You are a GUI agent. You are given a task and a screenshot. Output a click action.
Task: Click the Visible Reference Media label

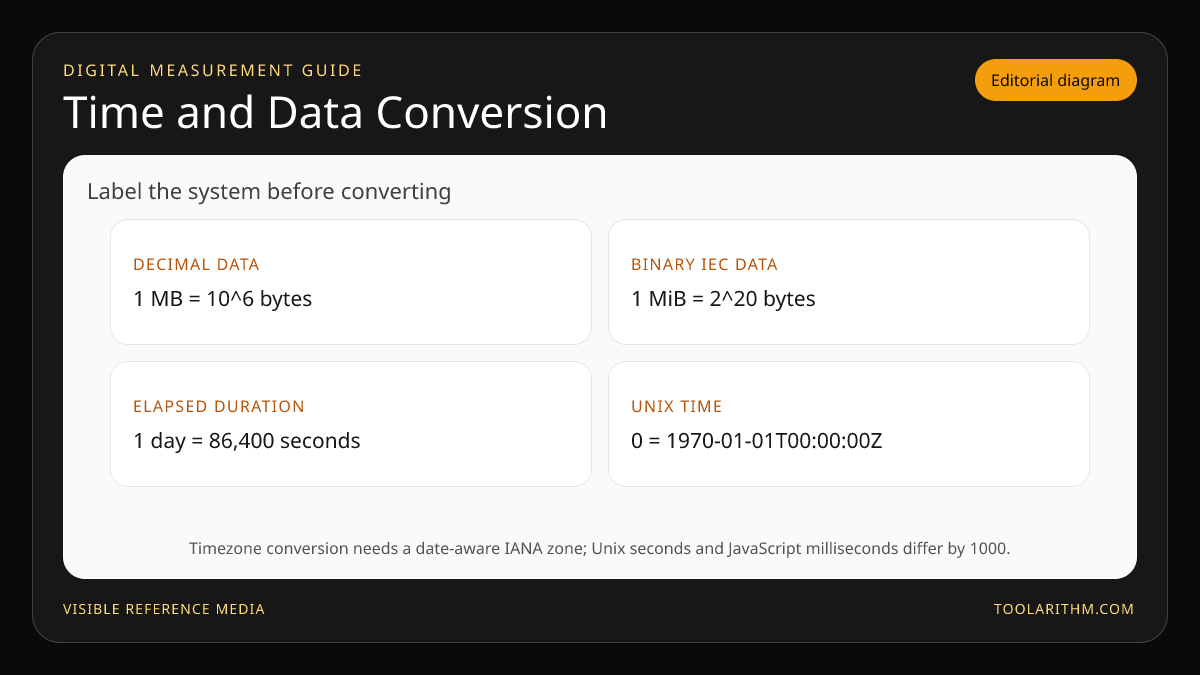click(164, 609)
